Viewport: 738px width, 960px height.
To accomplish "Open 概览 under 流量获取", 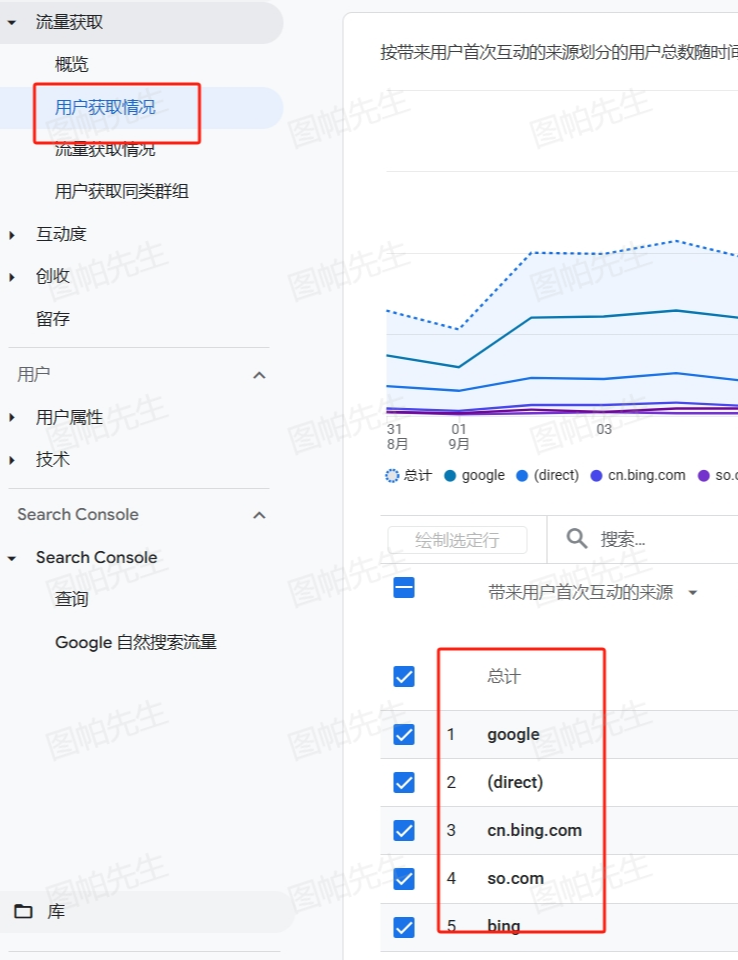I will [72, 64].
